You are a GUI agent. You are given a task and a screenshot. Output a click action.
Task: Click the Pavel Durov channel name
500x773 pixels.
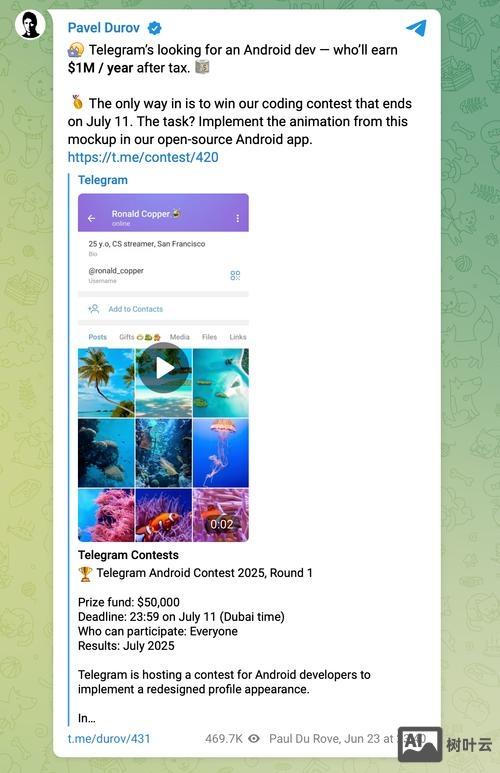click(104, 28)
